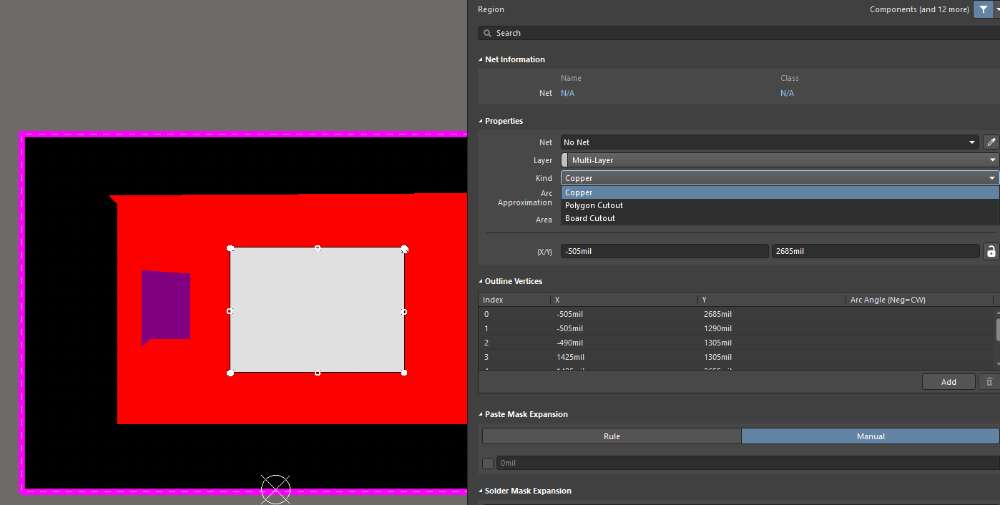Click the pencil icon beside the Net field
The width and height of the screenshot is (1000, 505).
click(x=991, y=142)
